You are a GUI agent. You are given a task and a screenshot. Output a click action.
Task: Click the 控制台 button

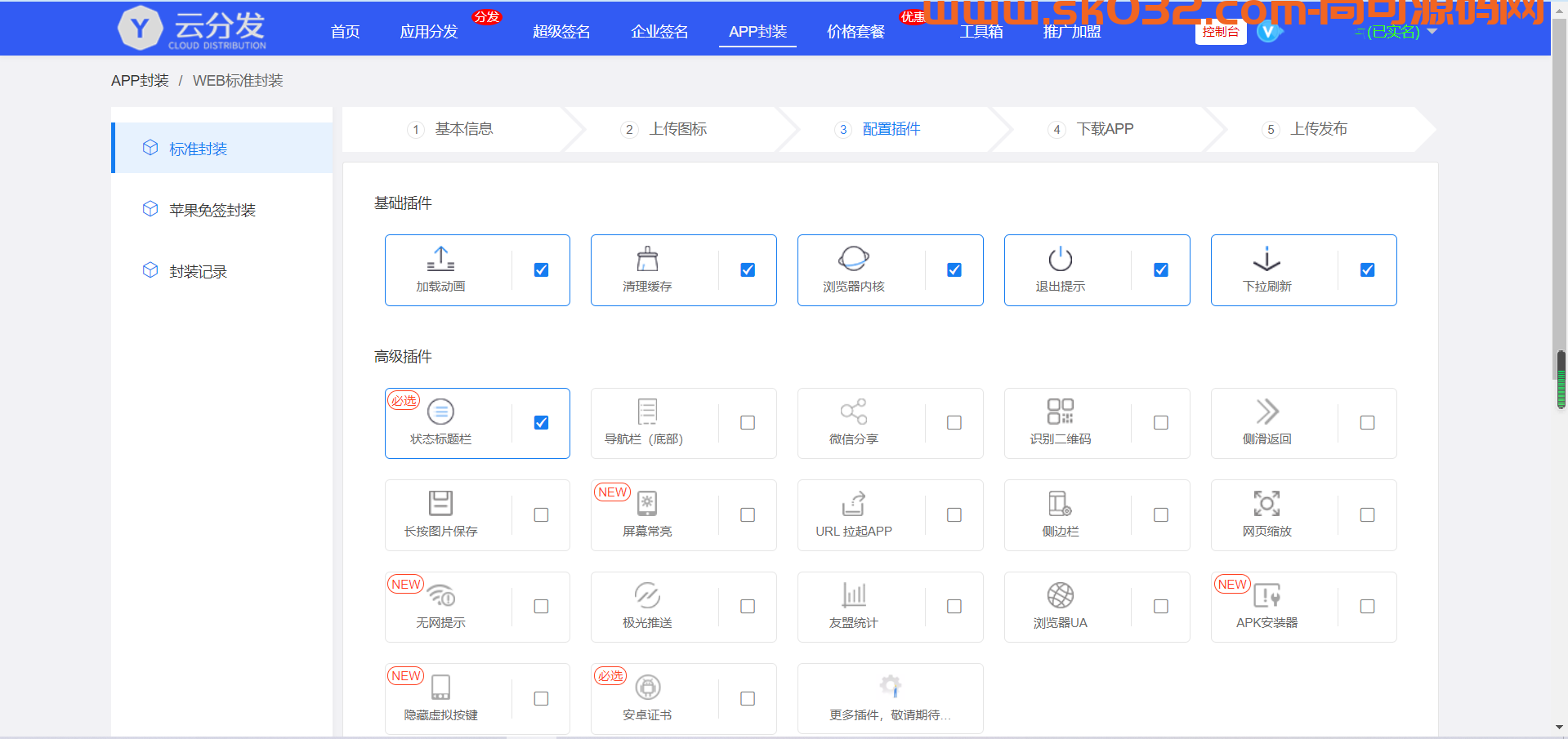click(1221, 32)
